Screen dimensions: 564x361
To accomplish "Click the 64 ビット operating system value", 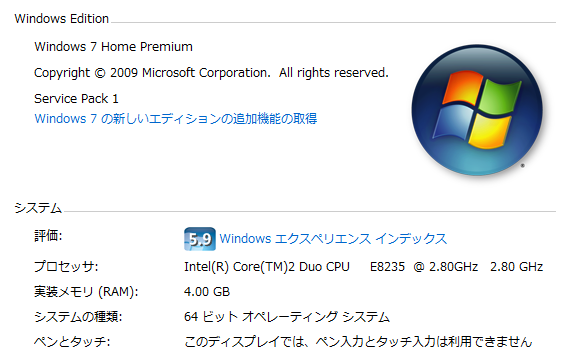I will pyautogui.click(x=287, y=317).
